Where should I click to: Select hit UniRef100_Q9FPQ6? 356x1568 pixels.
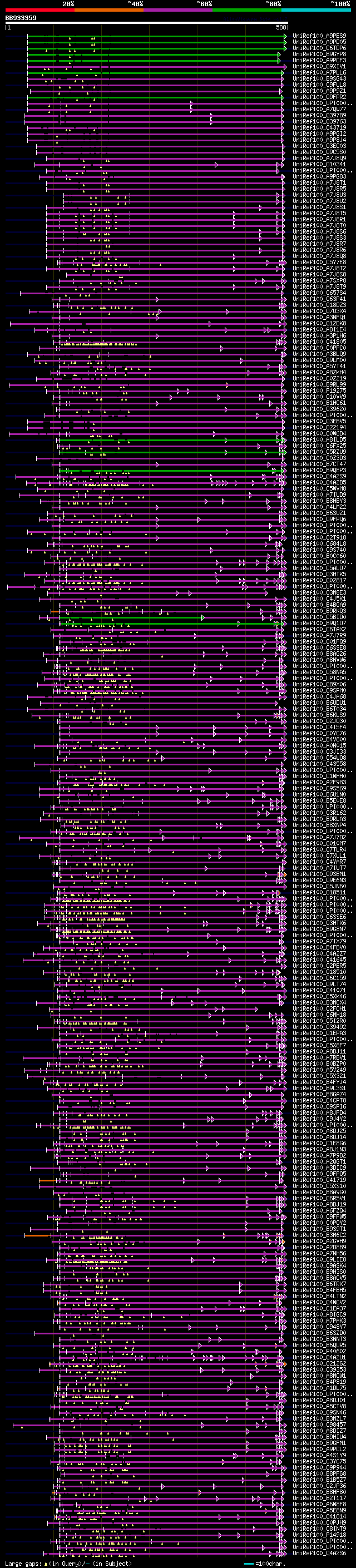click(x=319, y=518)
